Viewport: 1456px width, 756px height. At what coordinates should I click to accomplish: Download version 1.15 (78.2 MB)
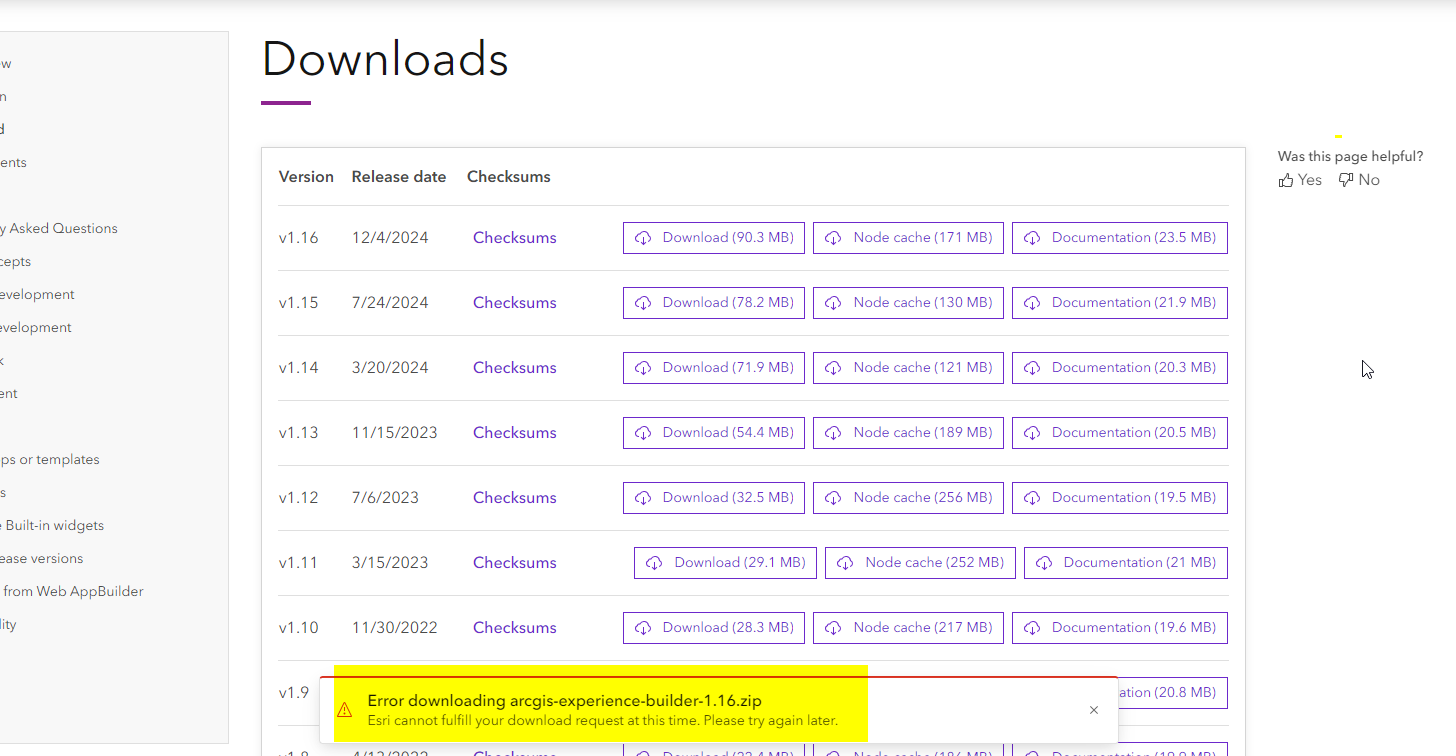pos(713,302)
